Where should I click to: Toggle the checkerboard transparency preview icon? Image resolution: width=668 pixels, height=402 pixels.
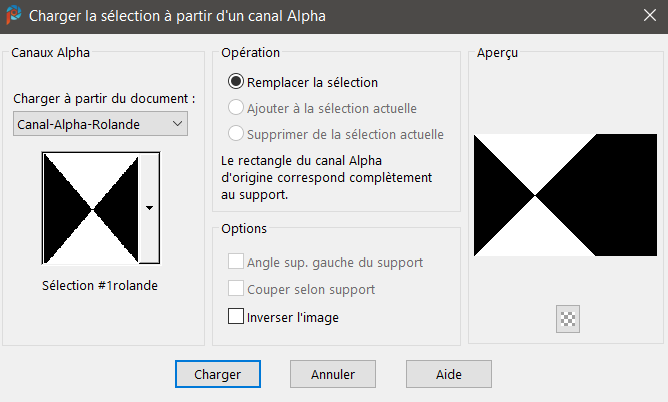[x=569, y=319]
